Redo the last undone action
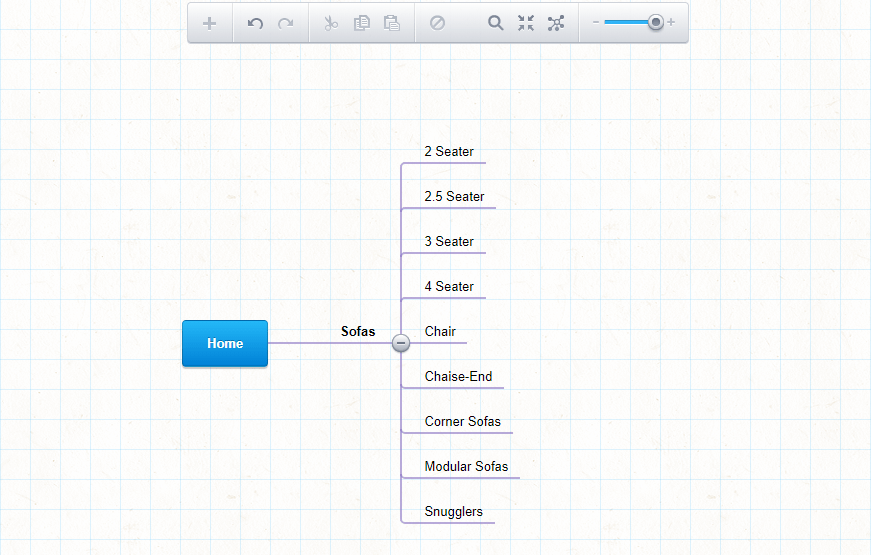The width and height of the screenshot is (871, 555). [286, 23]
